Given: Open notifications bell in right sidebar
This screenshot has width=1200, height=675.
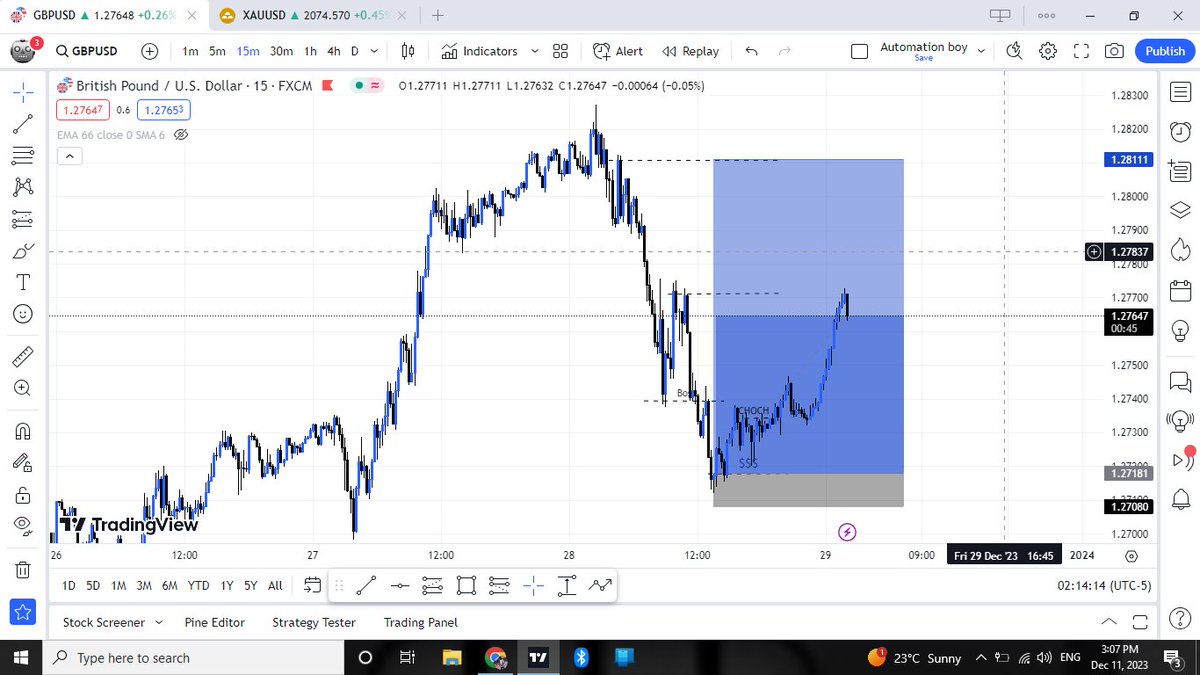Looking at the screenshot, I should click(x=1180, y=499).
